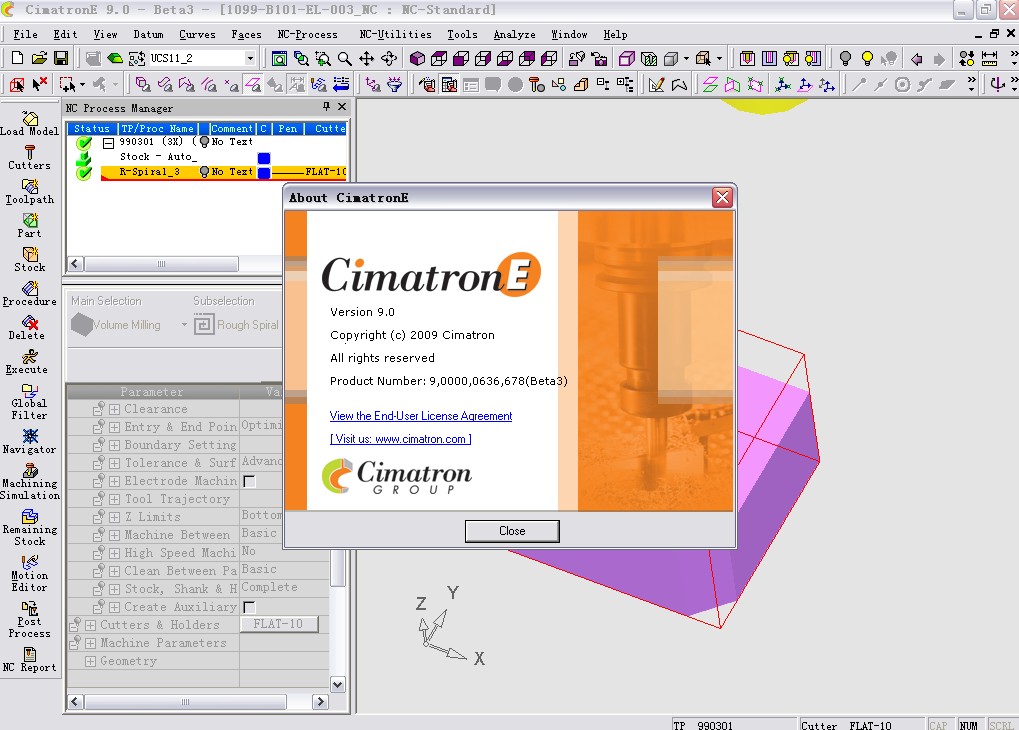Click Close button in About dialog

[x=512, y=531]
